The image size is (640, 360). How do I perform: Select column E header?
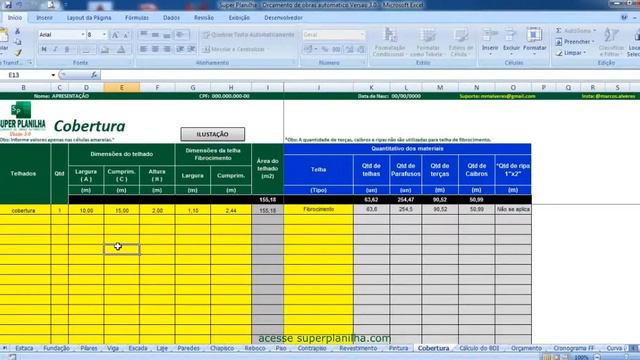click(x=122, y=87)
